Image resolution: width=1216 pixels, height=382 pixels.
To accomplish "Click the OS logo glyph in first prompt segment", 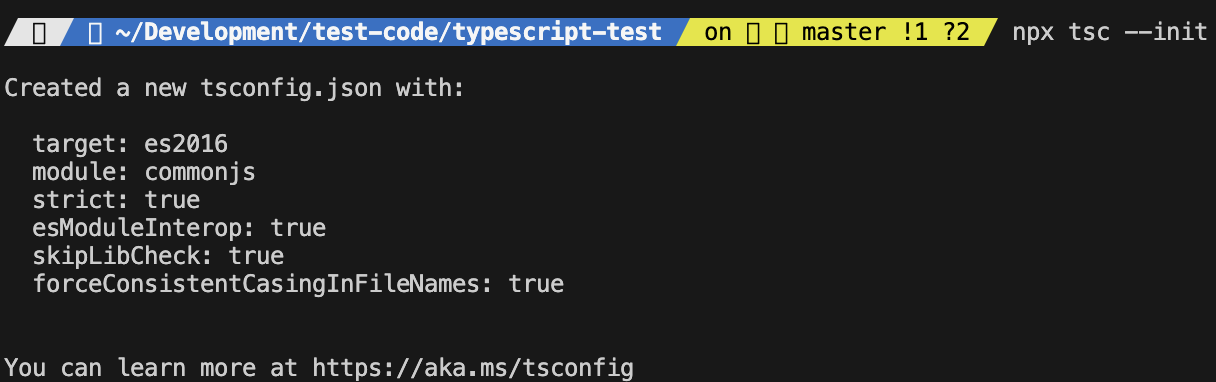I will tap(40, 33).
